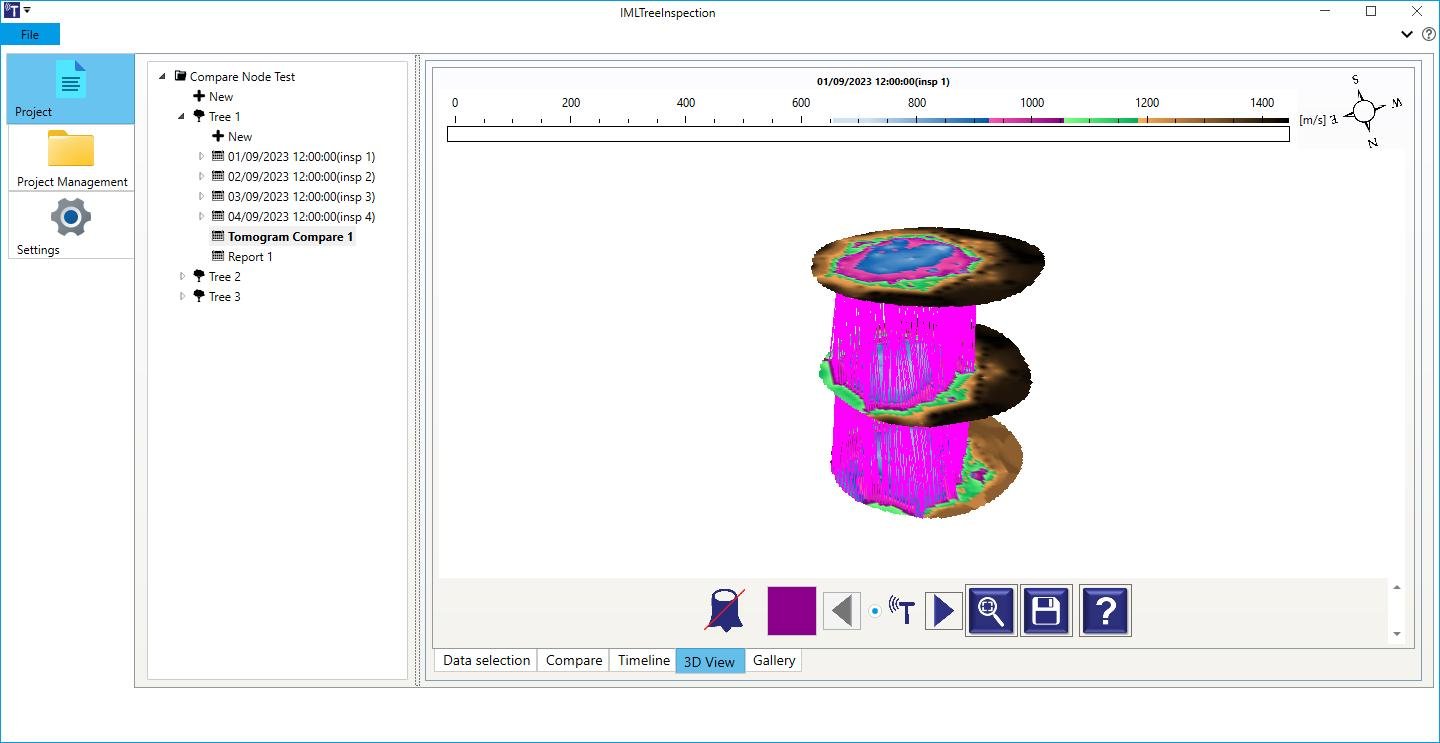This screenshot has height=743, width=1440.
Task: Open help with the question mark button
Action: [x=1105, y=610]
